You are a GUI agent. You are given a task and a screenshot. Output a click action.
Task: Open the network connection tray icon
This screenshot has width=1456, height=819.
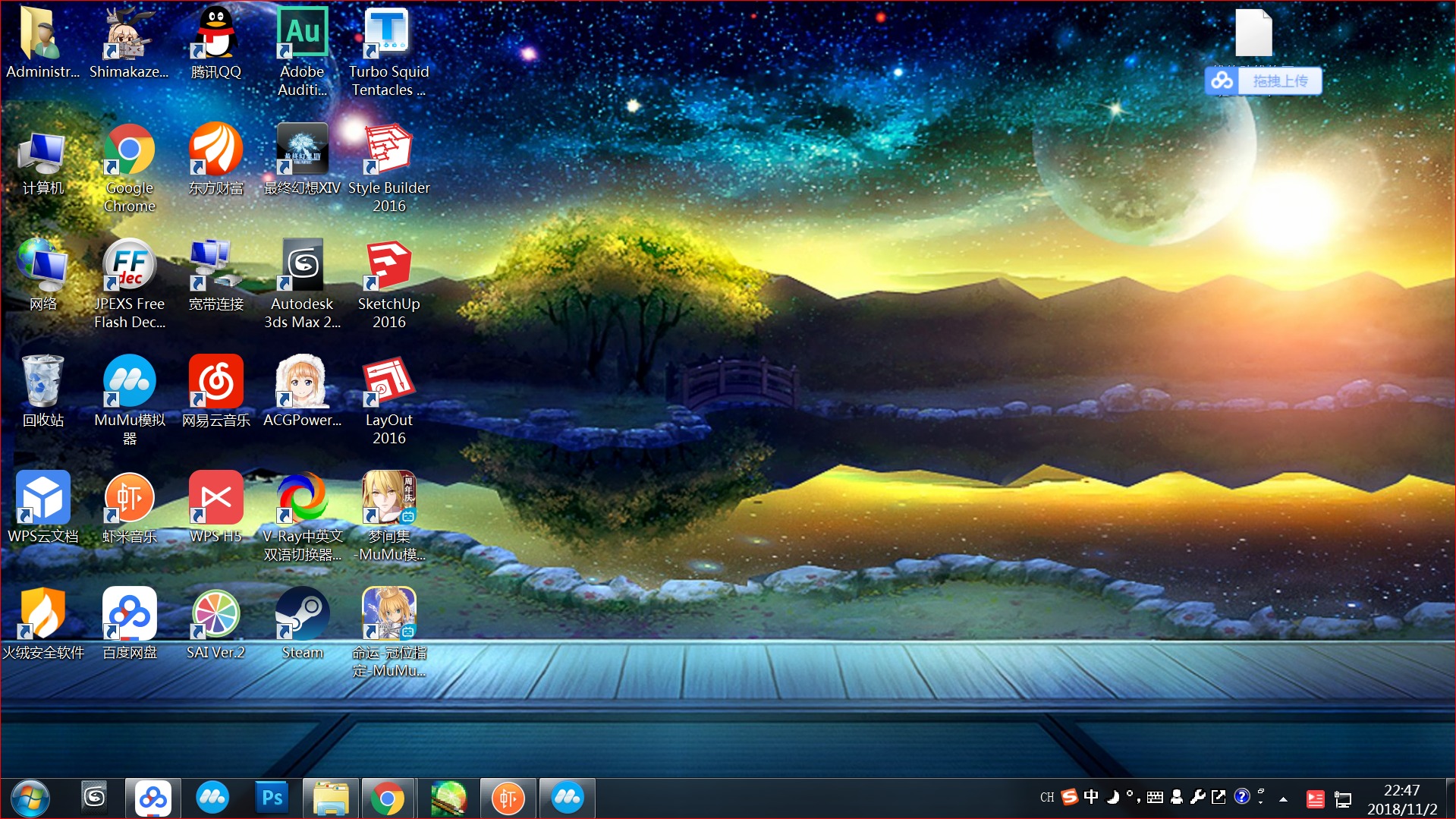pos(1343,799)
